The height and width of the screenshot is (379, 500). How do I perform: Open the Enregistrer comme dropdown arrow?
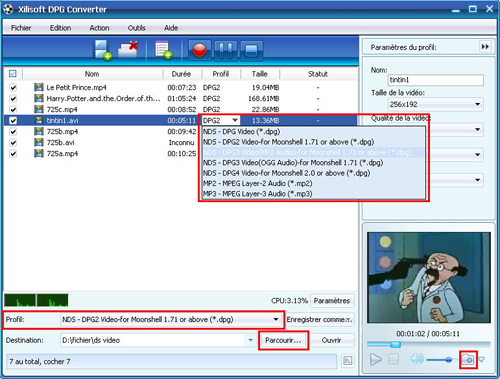[348, 319]
